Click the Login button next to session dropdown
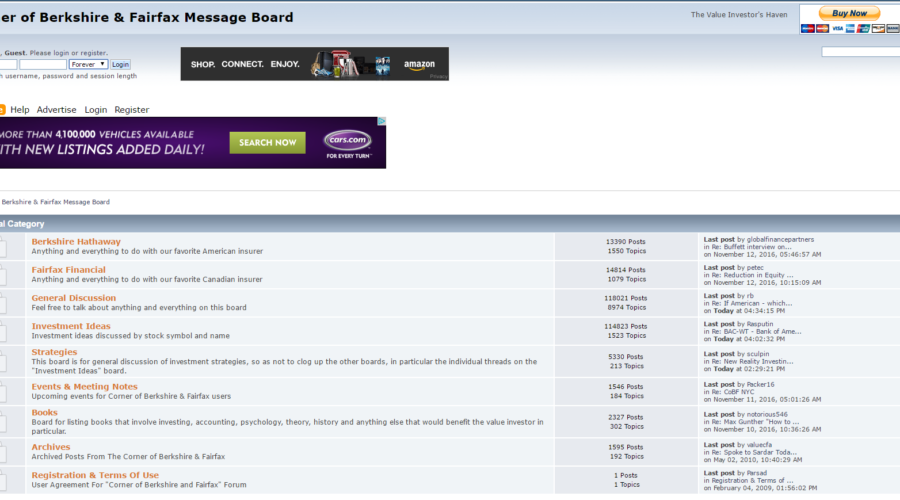 click(120, 64)
